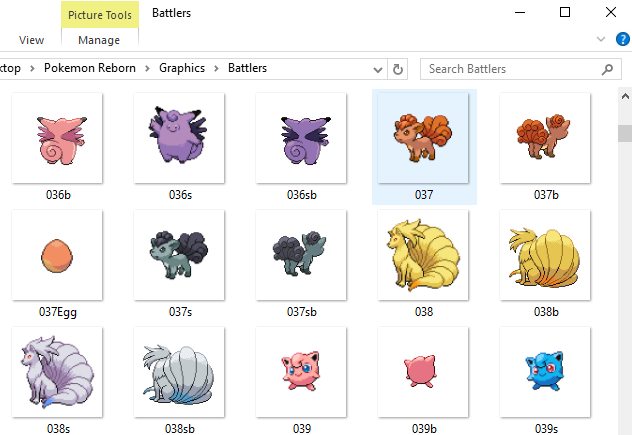632x435 pixels.
Task: Select the 036s purple Clefable thumbnail
Action: pyautogui.click(x=179, y=138)
